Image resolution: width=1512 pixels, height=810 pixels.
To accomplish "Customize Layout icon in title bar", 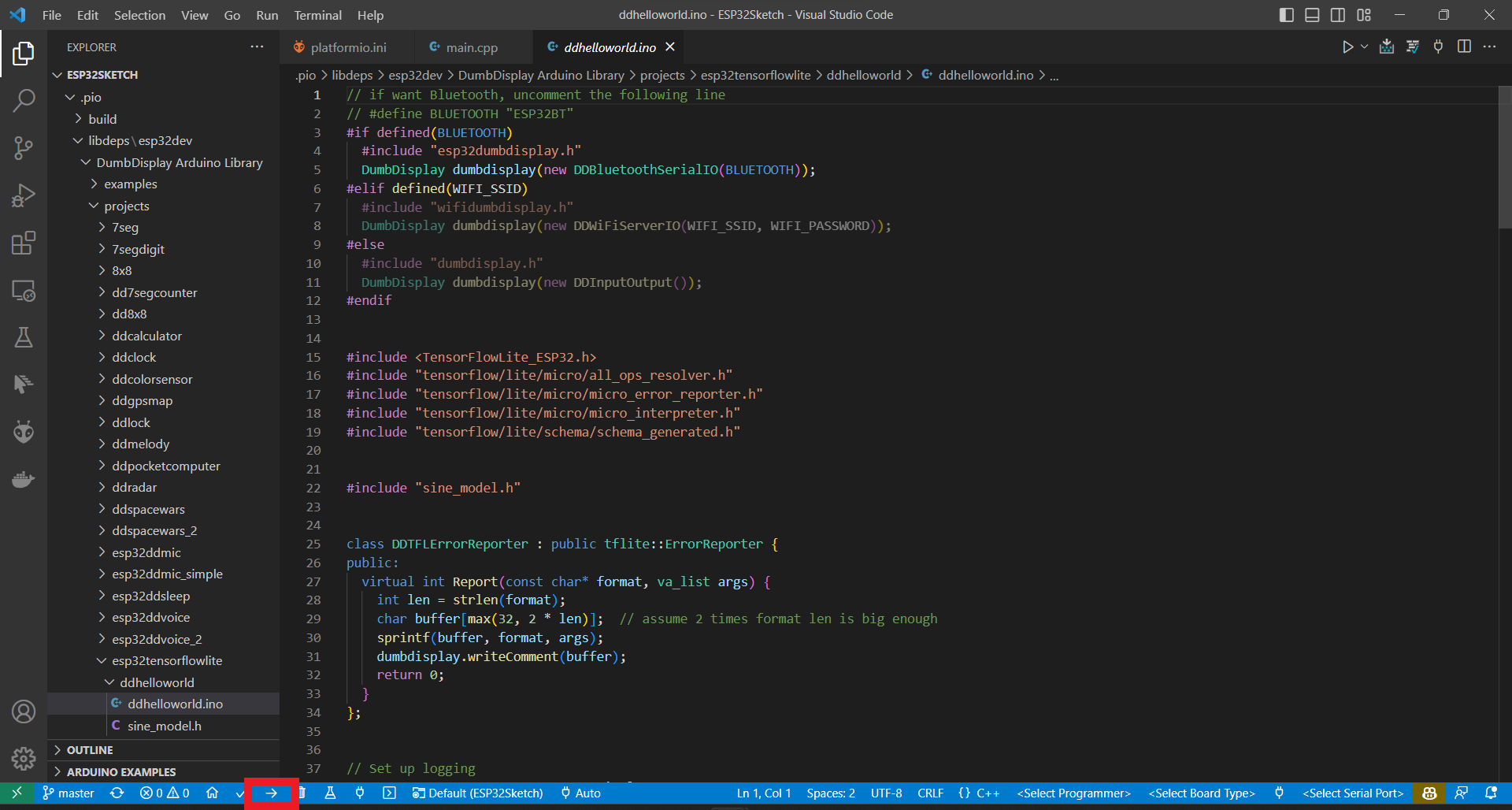I will tap(1364, 15).
